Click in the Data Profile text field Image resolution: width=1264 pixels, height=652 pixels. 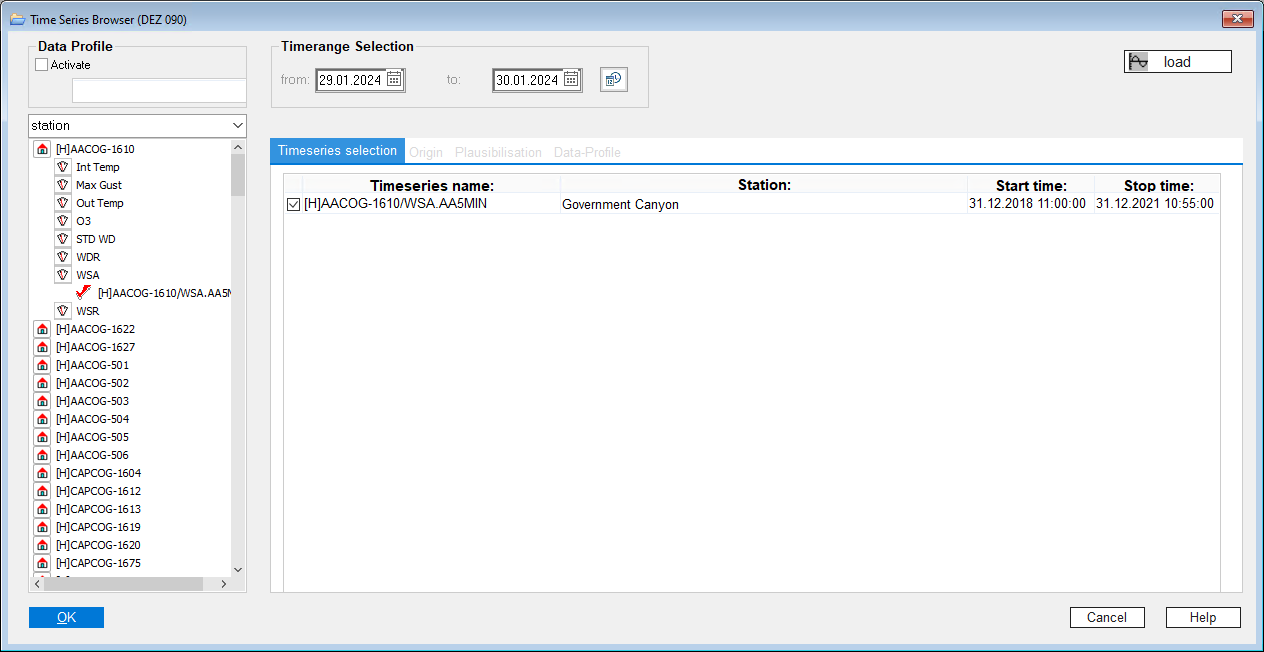point(158,91)
